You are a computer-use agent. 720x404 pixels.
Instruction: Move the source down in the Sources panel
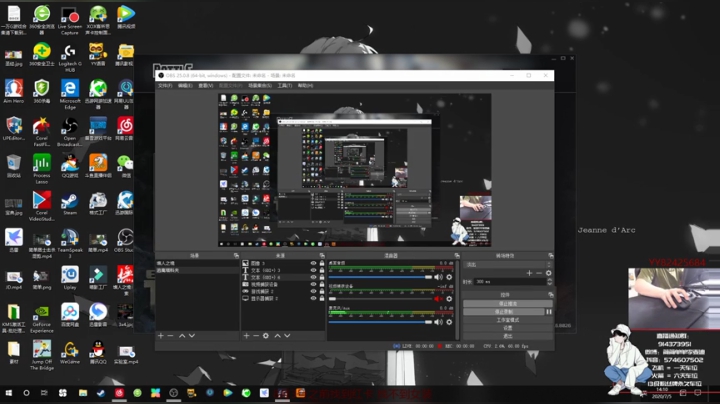(287, 336)
